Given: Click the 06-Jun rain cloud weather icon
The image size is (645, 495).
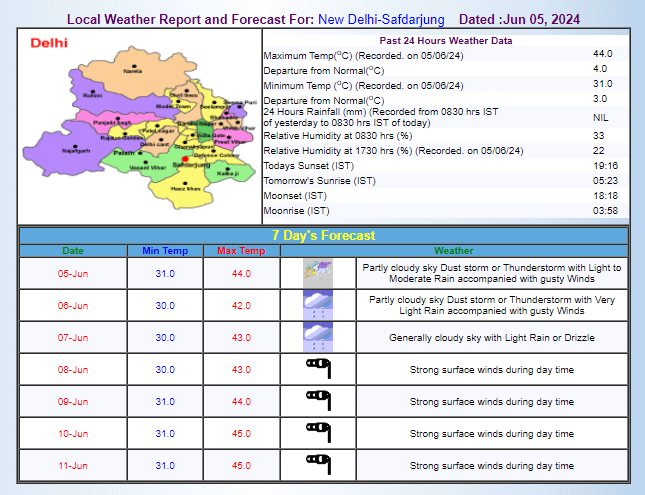Looking at the screenshot, I should [317, 305].
